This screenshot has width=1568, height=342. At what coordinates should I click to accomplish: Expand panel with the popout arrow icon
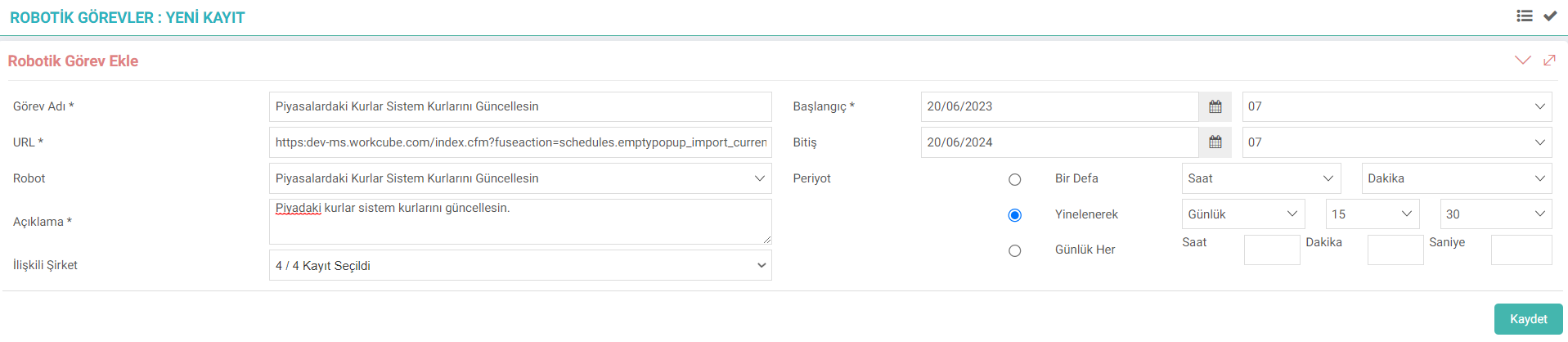(x=1549, y=61)
